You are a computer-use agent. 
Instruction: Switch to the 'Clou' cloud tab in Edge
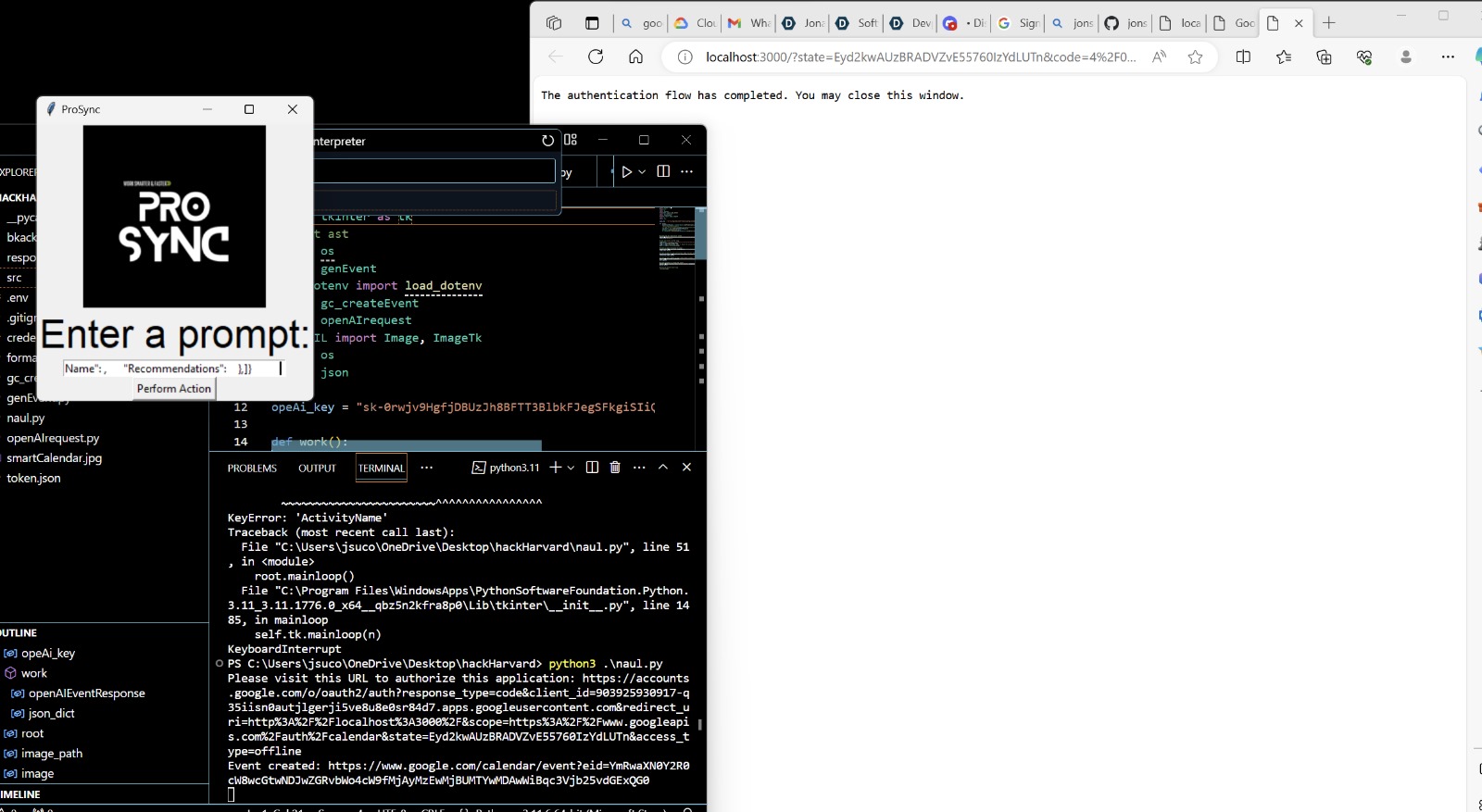coord(695,23)
